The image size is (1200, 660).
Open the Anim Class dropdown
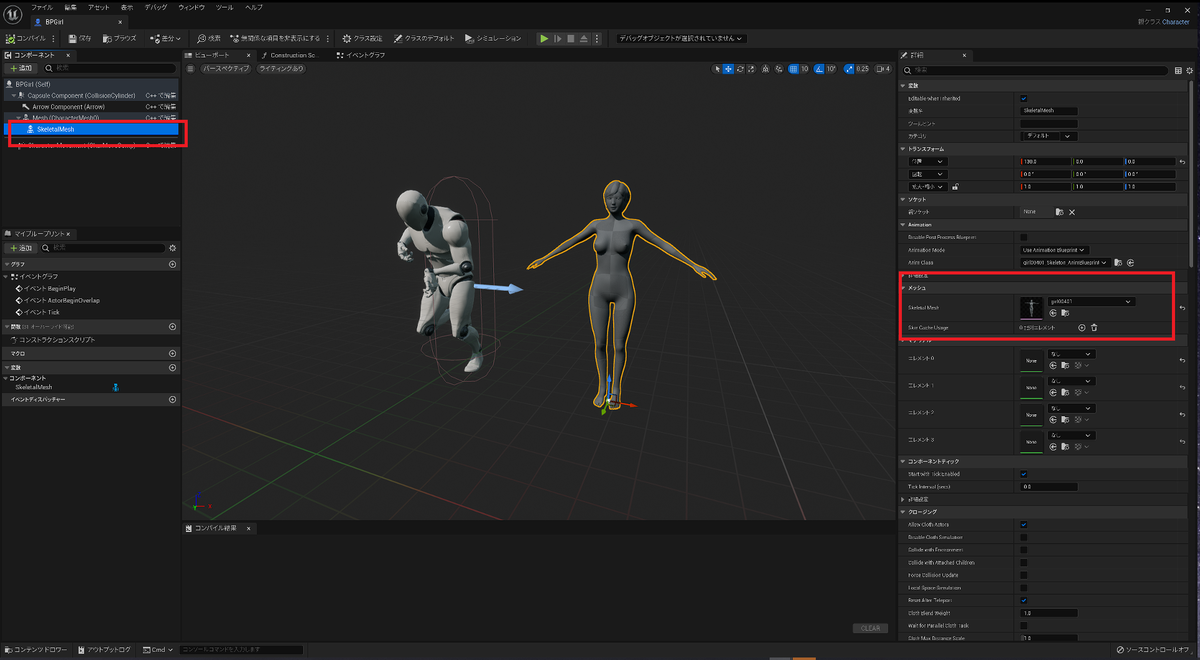[1065, 262]
